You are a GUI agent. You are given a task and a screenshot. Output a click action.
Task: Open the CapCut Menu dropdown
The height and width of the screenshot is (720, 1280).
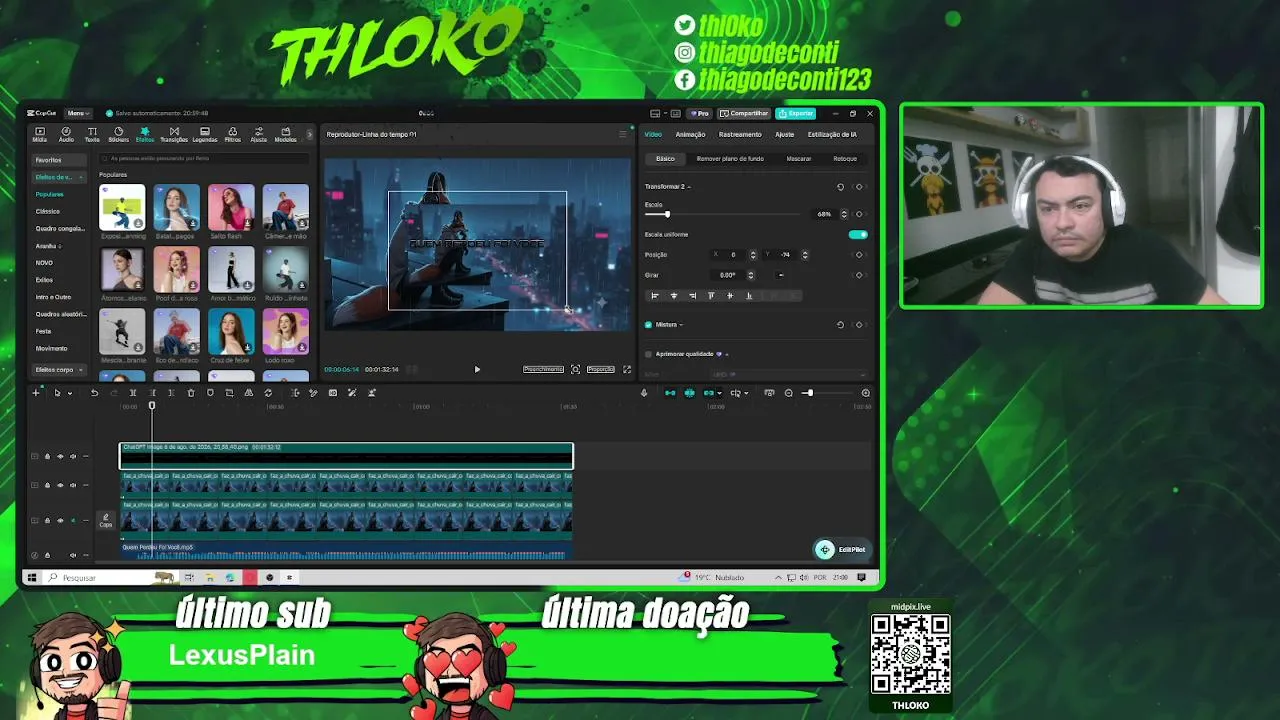click(78, 113)
